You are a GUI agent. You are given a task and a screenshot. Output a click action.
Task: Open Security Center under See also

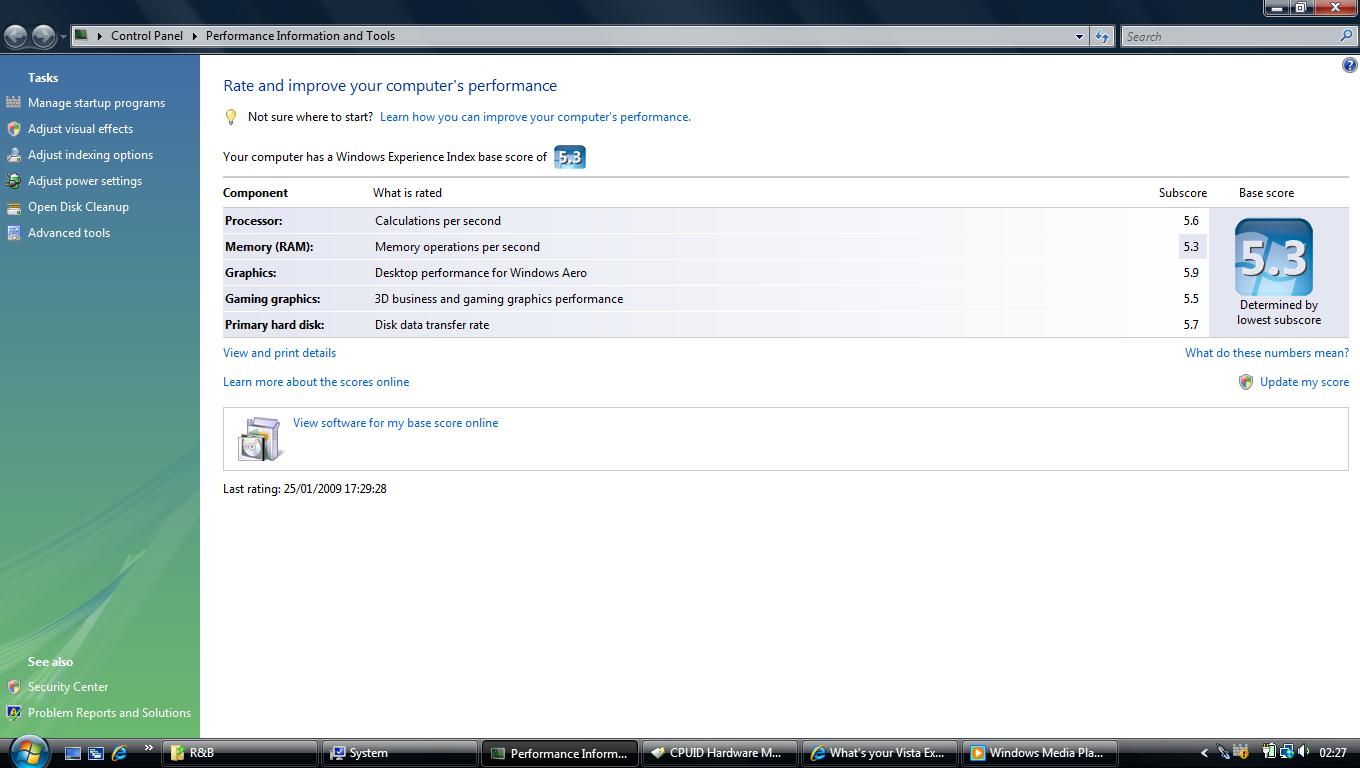[68, 687]
